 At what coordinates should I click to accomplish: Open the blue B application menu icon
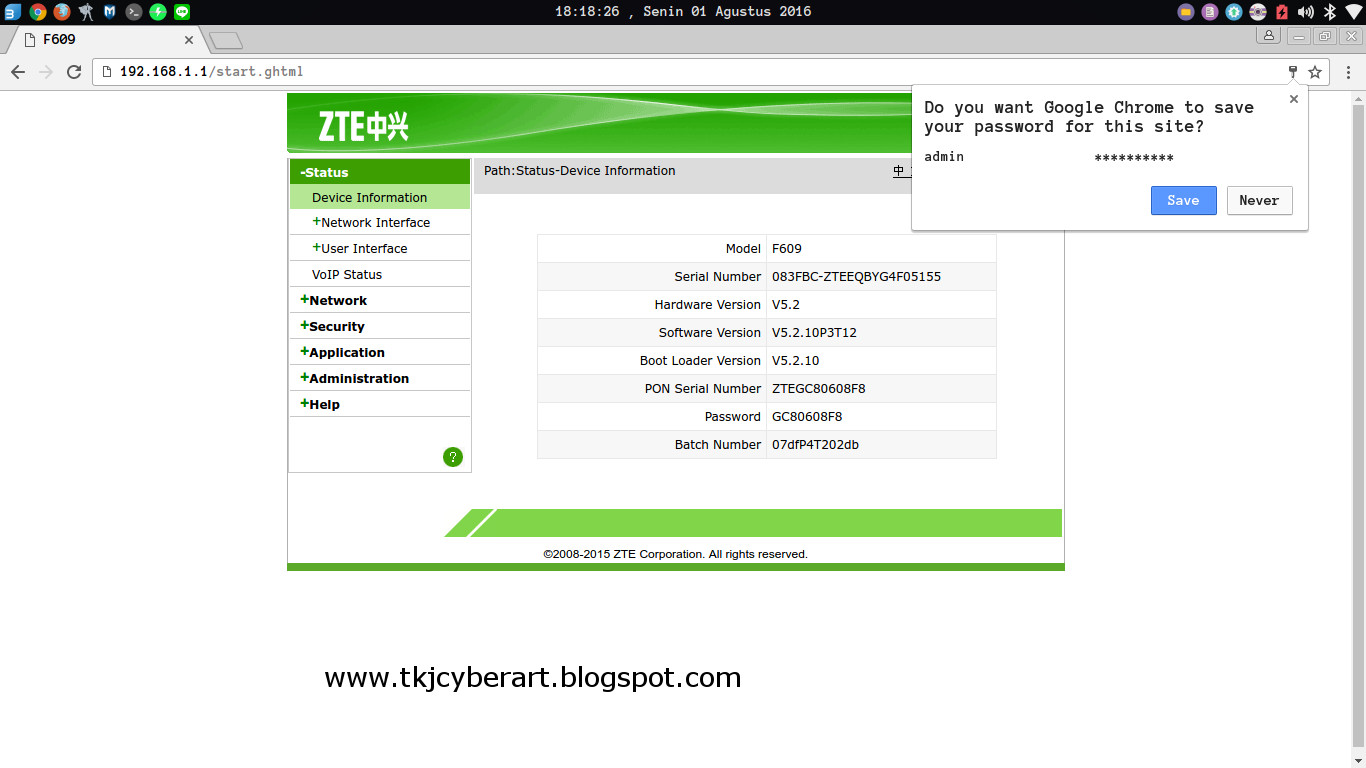point(13,12)
